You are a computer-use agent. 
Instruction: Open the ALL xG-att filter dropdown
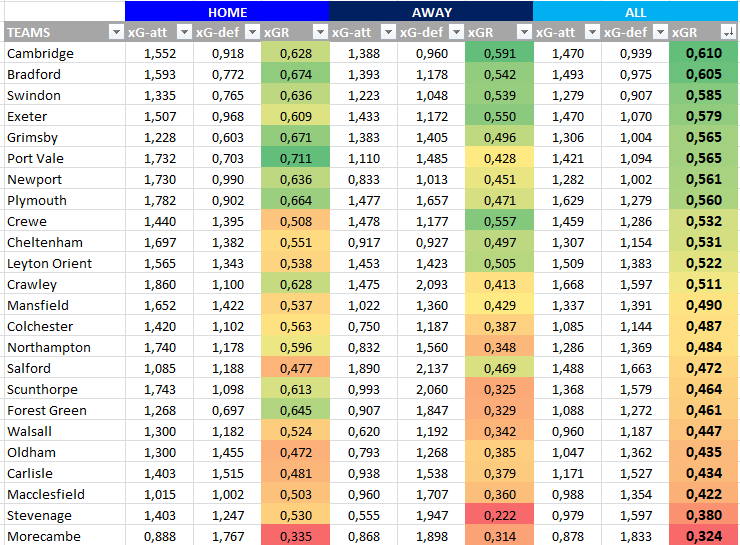592,32
